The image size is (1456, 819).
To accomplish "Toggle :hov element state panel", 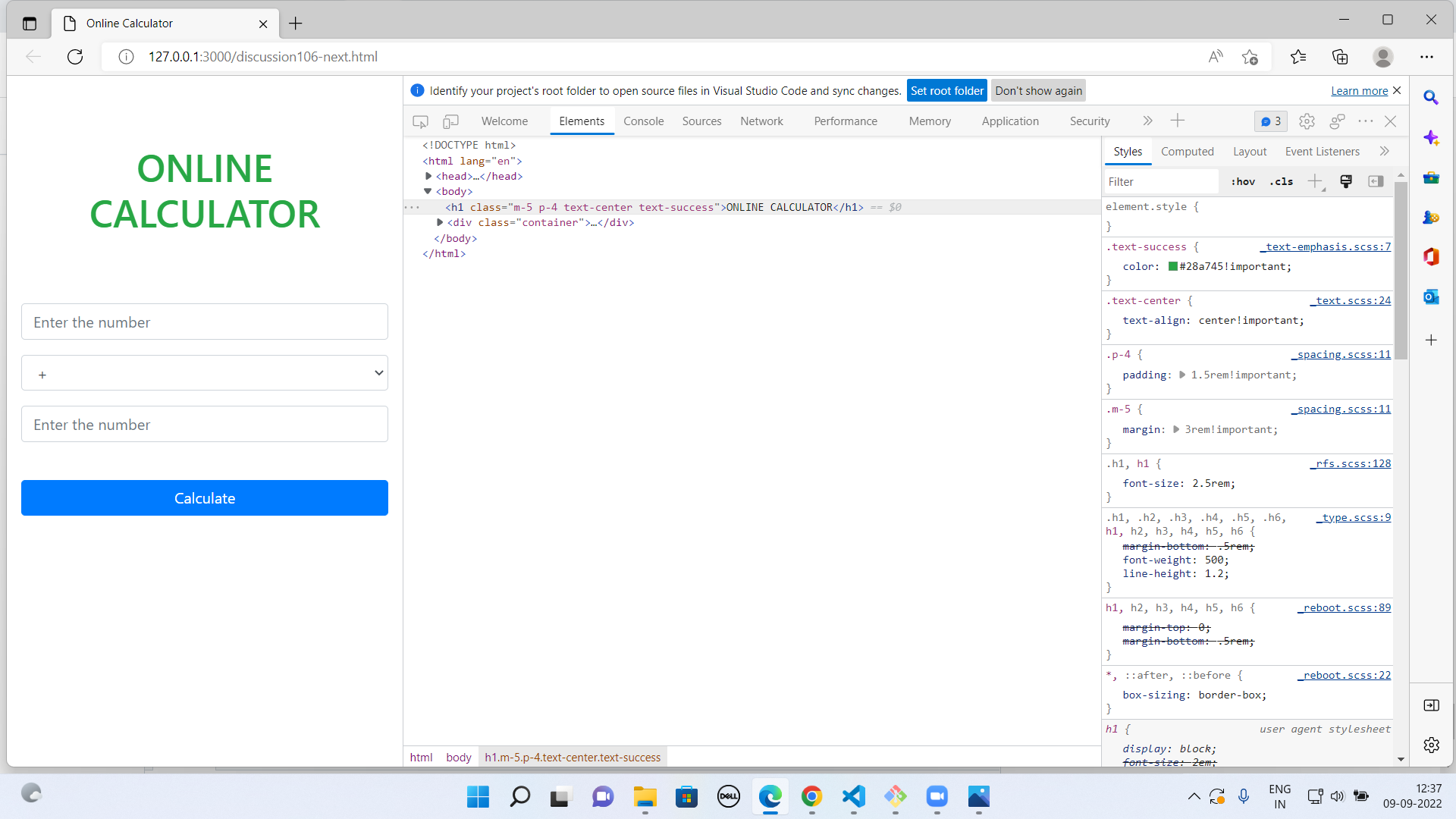I will click(1243, 182).
